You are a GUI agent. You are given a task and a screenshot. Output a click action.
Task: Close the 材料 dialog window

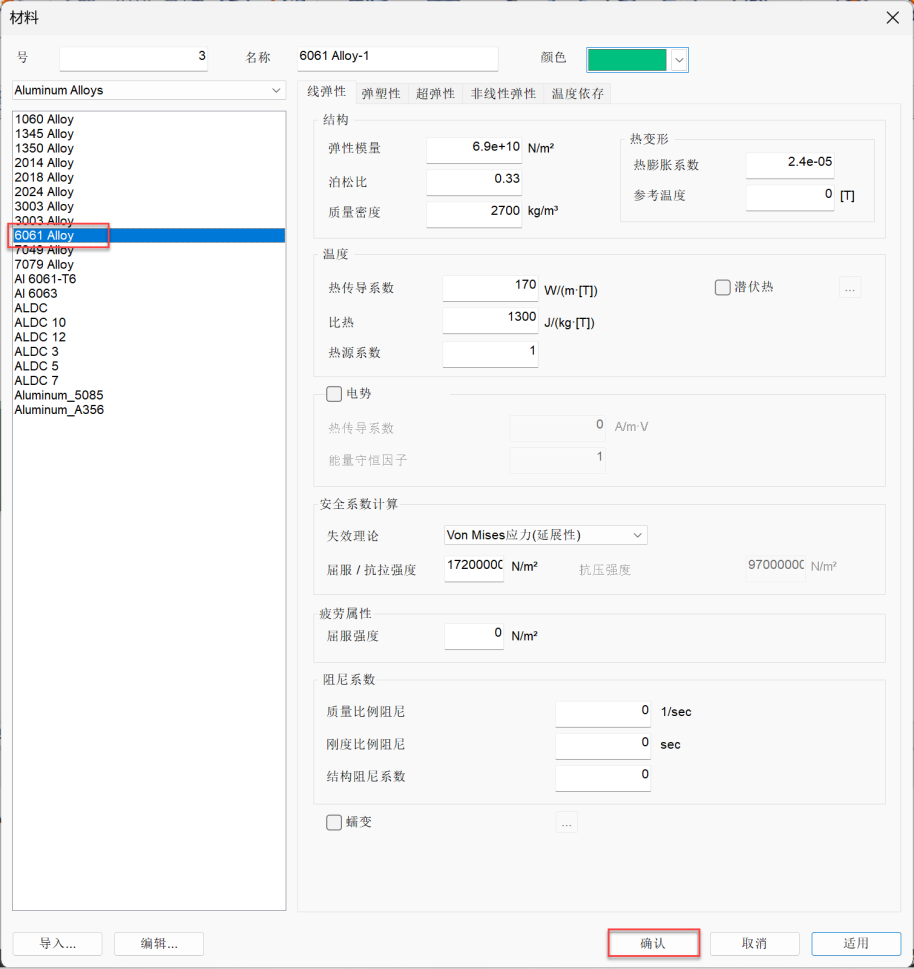(892, 17)
